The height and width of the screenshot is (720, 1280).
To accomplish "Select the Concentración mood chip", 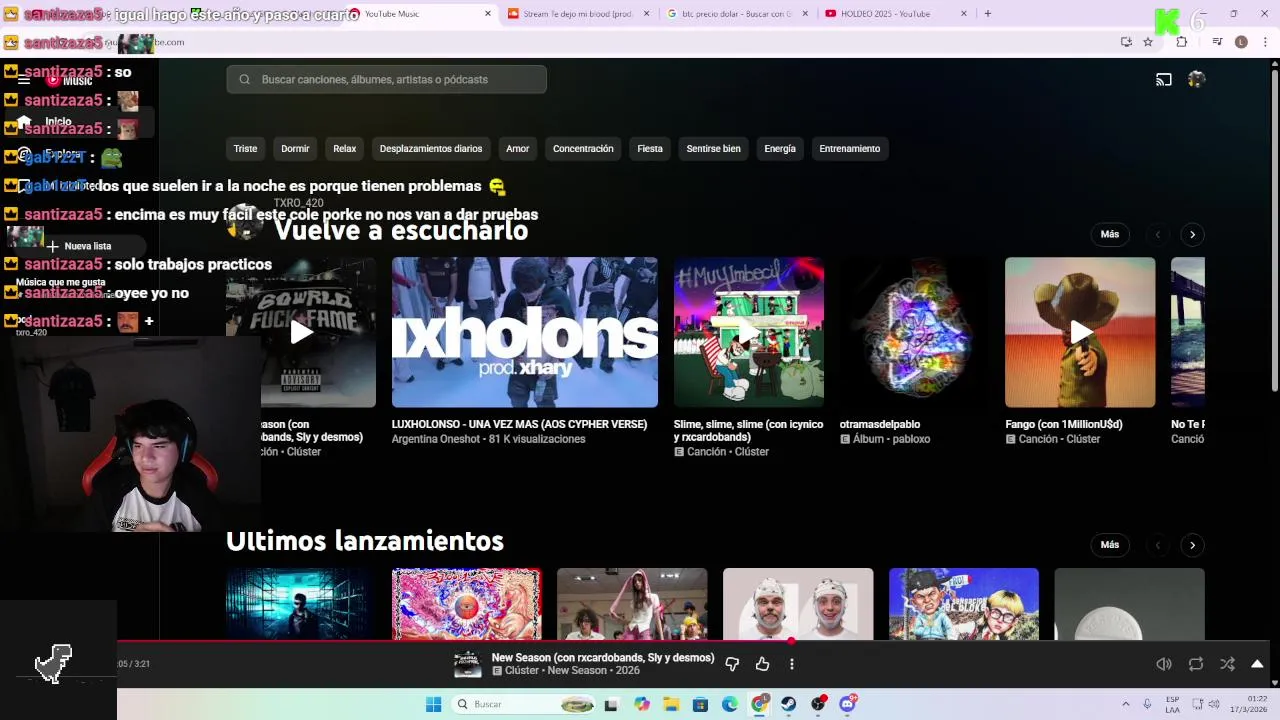I will click(583, 149).
